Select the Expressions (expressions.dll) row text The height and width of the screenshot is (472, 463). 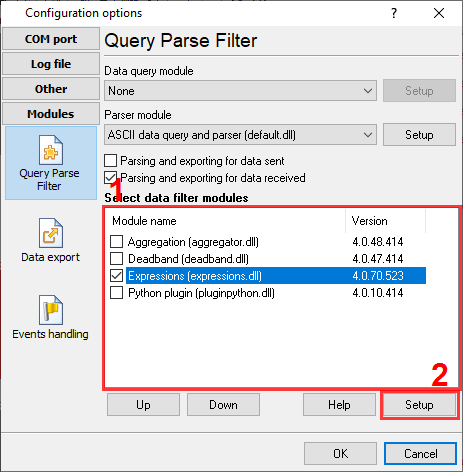[195, 276]
